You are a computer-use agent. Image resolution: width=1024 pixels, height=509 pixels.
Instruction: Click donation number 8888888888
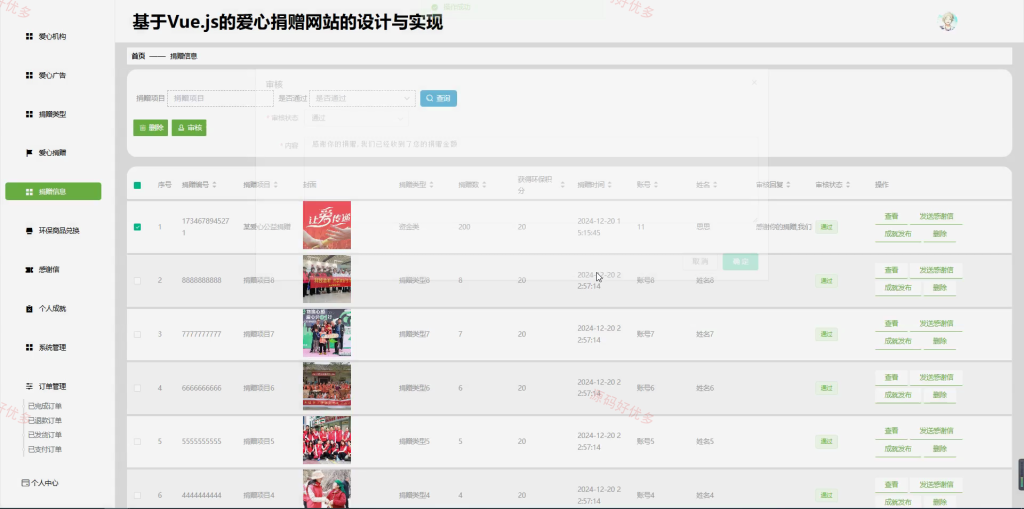click(202, 280)
